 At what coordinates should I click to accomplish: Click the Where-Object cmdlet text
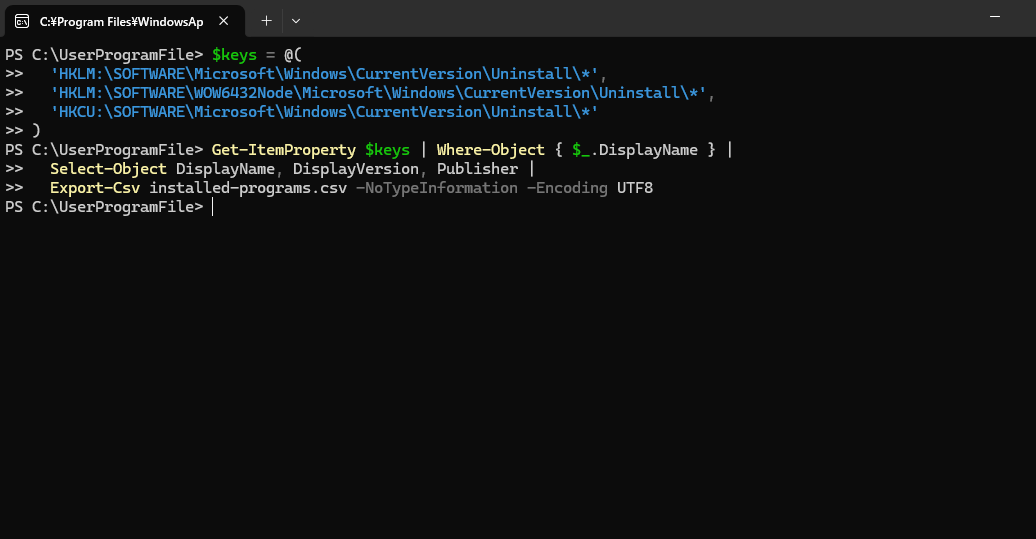tap(490, 150)
